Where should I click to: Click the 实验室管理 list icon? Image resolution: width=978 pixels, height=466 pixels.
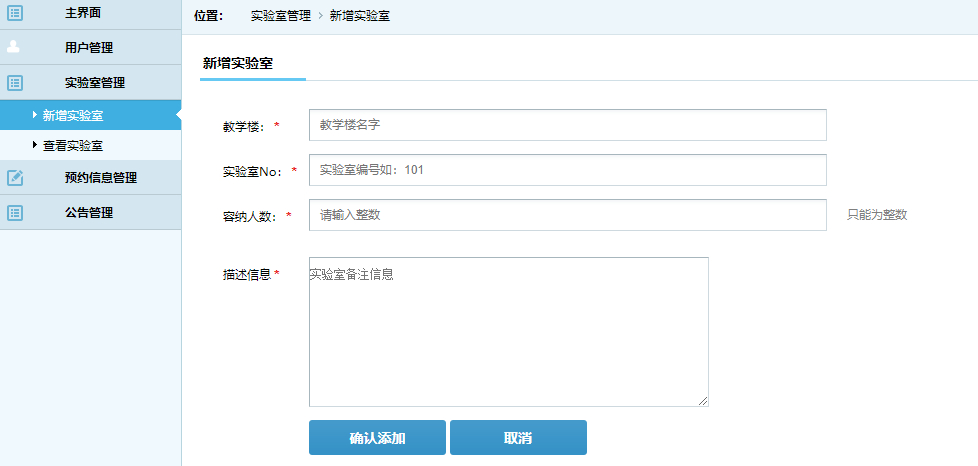(15, 82)
